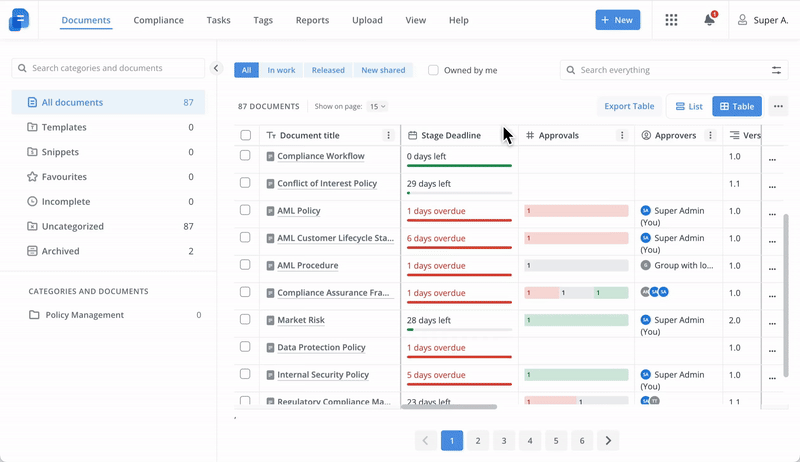Open the apps grid launcher icon
The width and height of the screenshot is (800, 462).
tap(671, 20)
